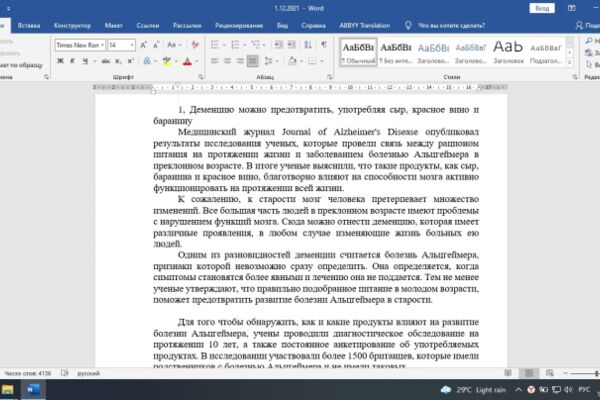This screenshot has height=400, width=600.
Task: Decrease the font size with the shrink icon
Action: 156,45
